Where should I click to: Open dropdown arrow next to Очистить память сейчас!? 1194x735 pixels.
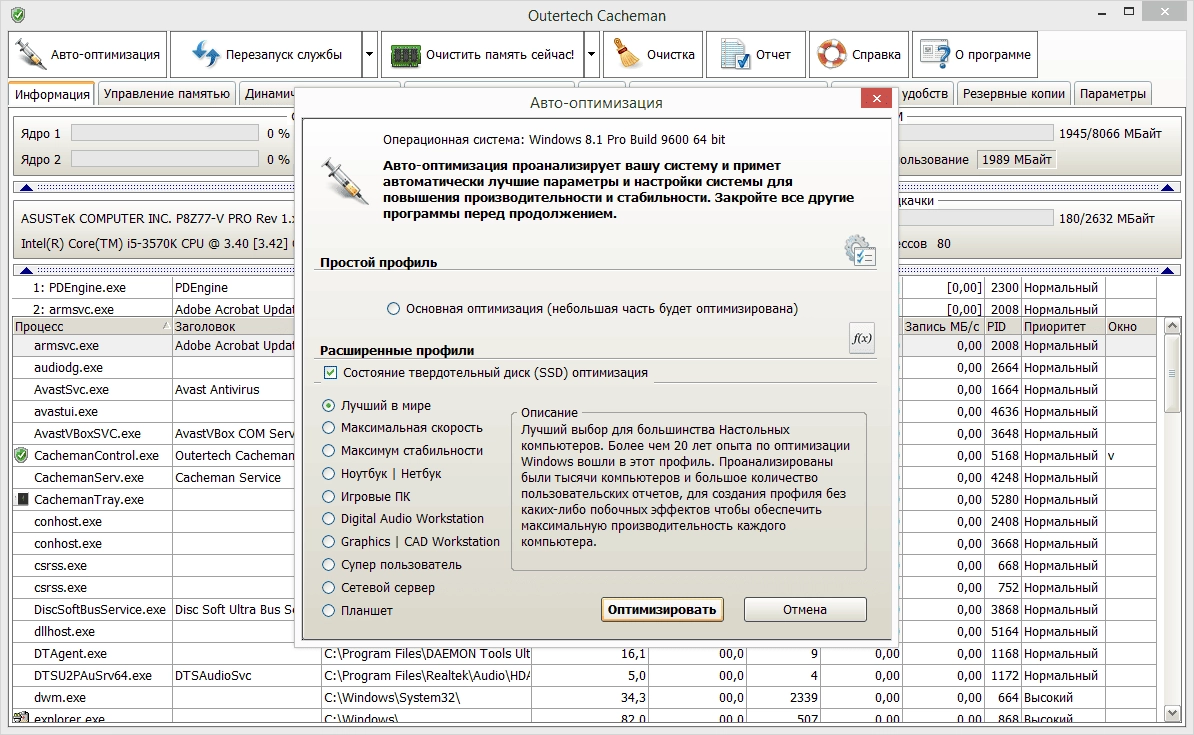coord(592,55)
